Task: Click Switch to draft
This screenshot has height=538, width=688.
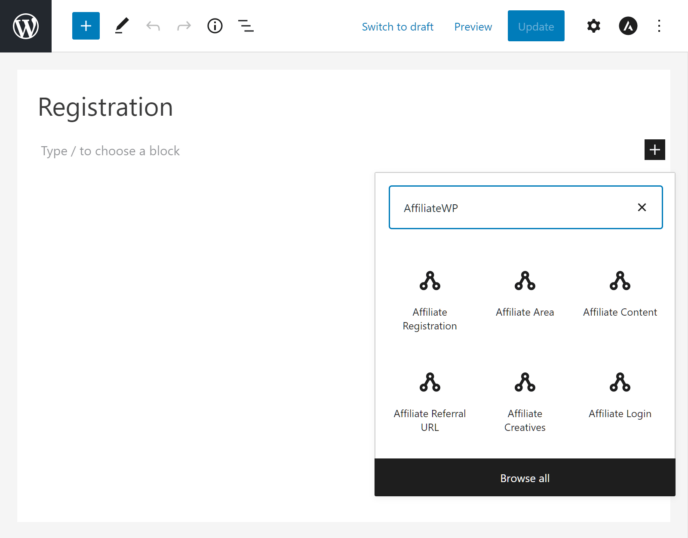Action: pos(397,27)
